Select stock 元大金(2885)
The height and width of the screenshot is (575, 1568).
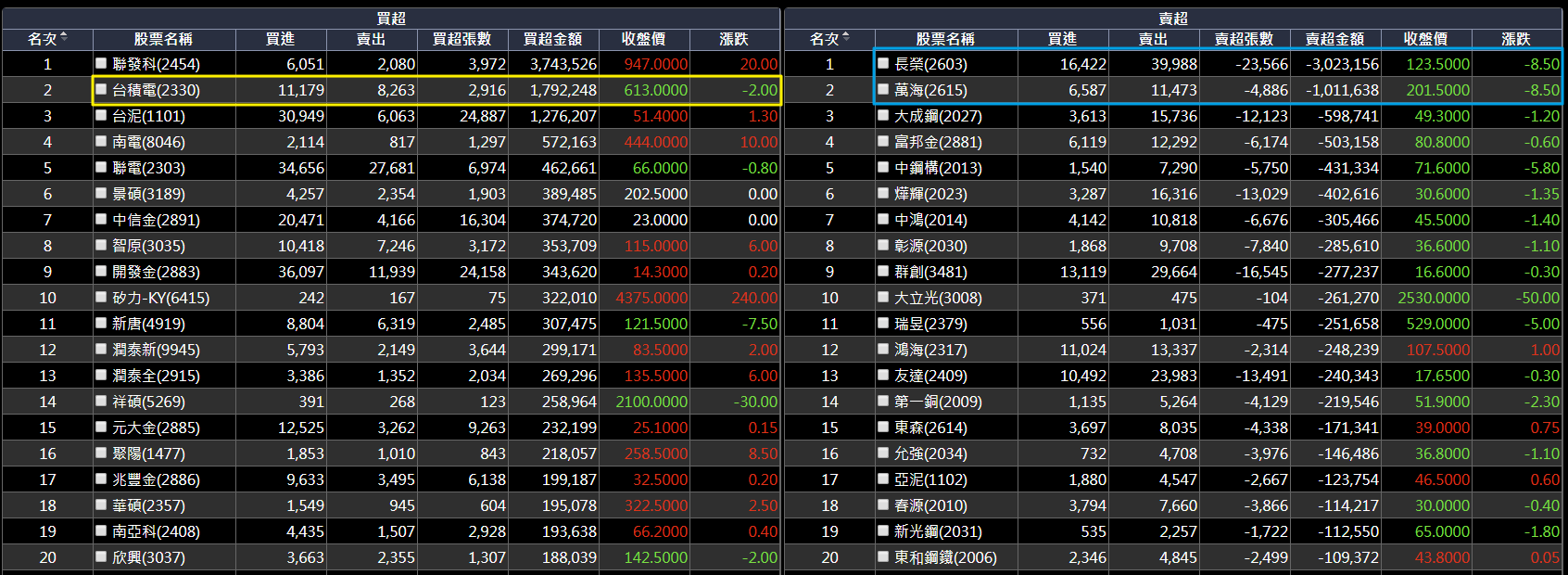click(156, 428)
